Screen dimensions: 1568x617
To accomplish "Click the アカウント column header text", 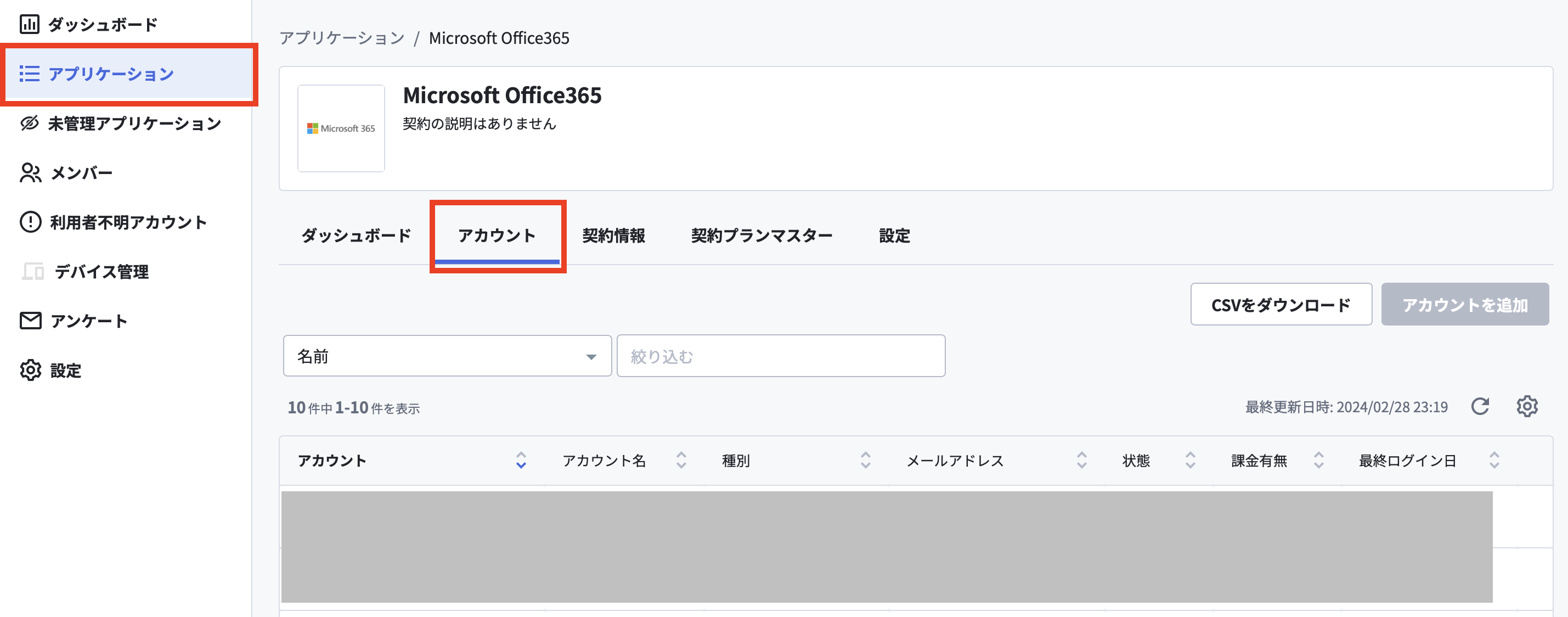I will (x=332, y=461).
